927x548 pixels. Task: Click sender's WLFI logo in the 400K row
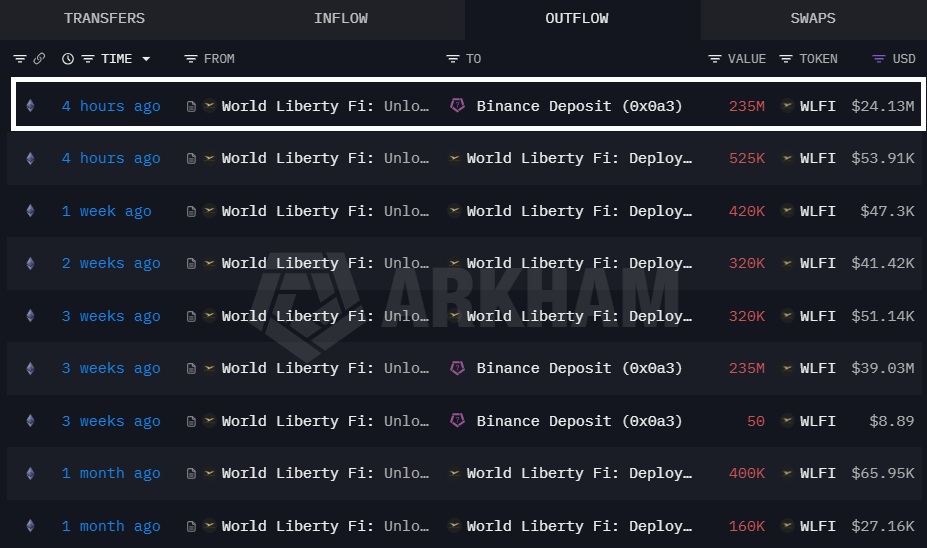pyautogui.click(x=209, y=473)
